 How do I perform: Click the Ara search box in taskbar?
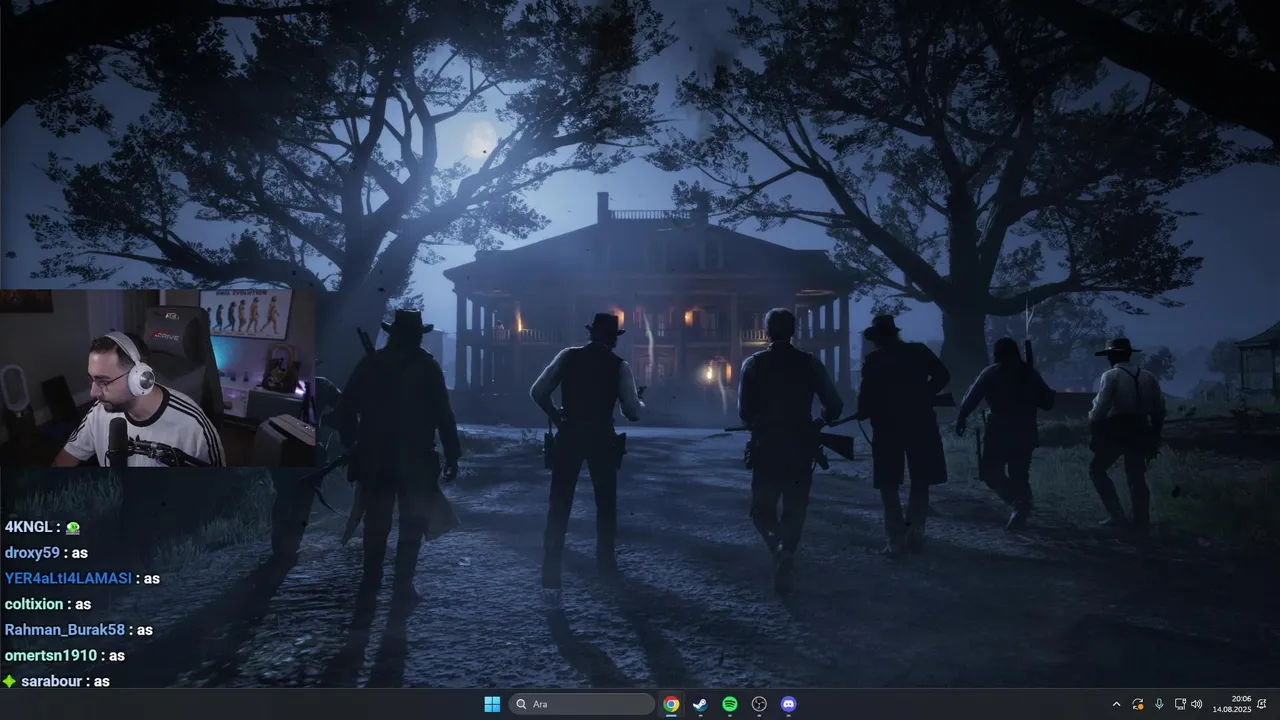tap(582, 704)
